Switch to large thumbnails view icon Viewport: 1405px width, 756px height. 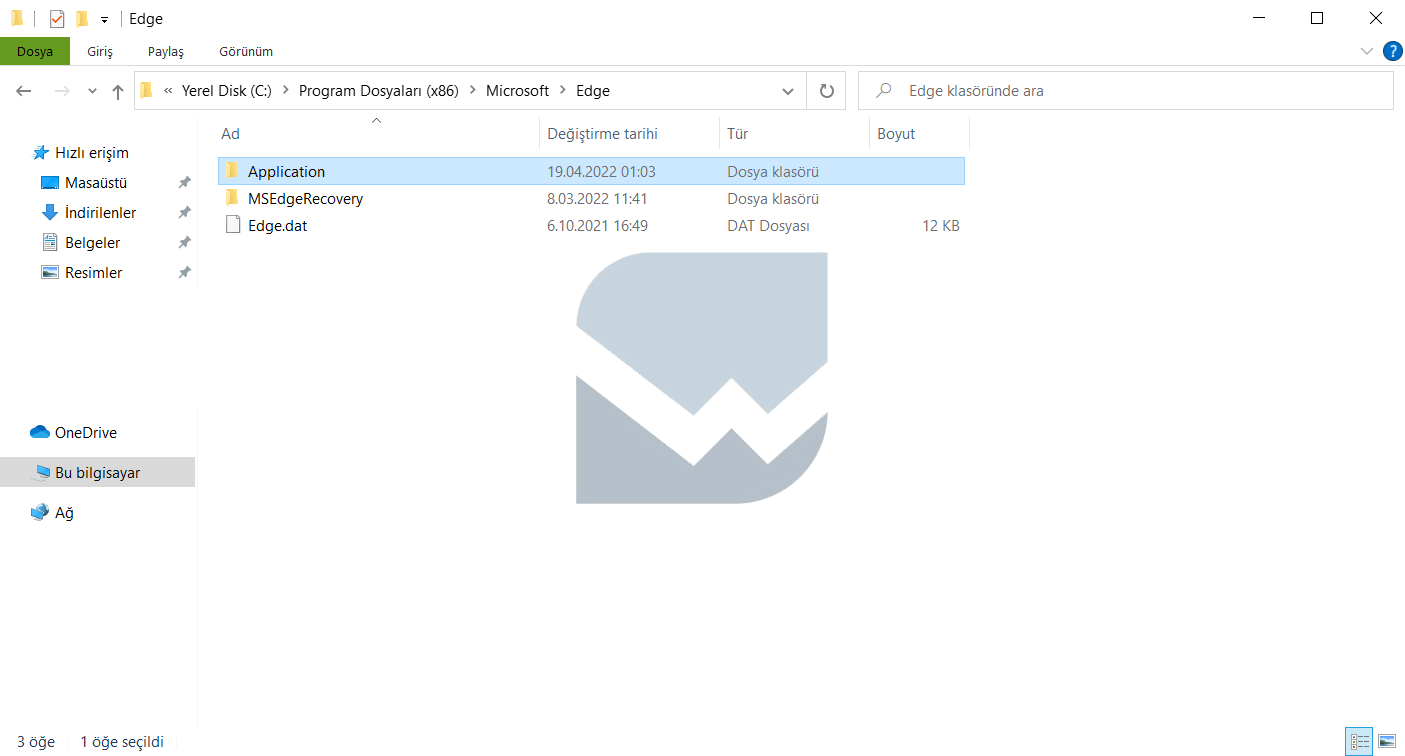coord(1387,741)
